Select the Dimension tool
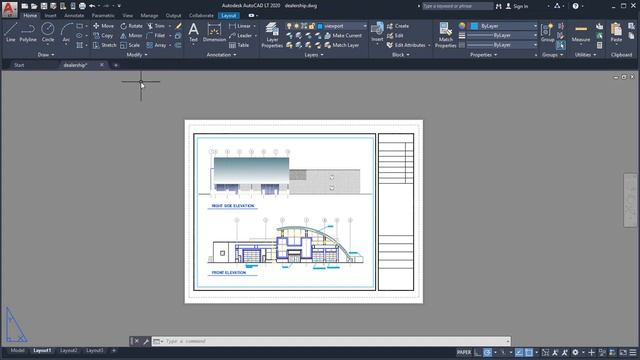640x360 pixels. 214,33
